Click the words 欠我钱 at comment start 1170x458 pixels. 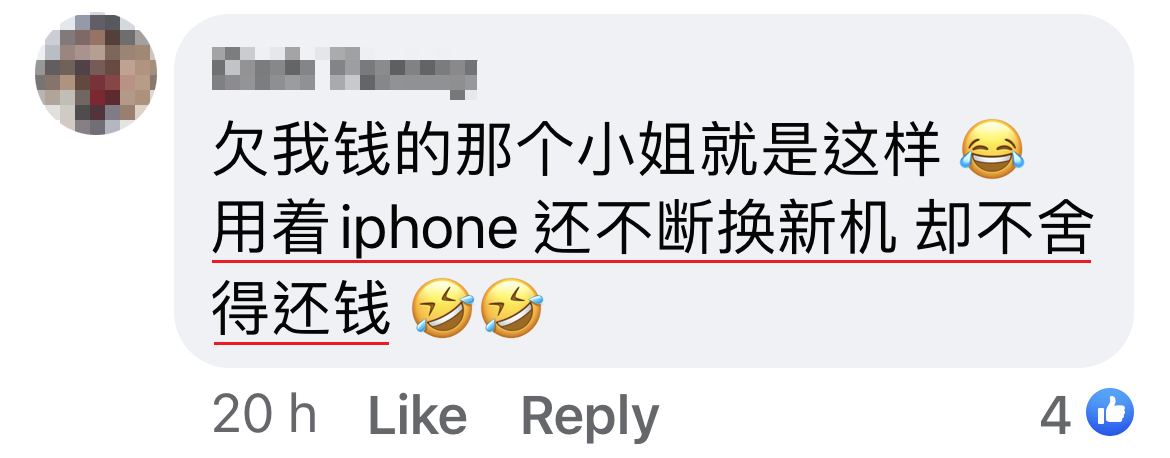(301, 150)
